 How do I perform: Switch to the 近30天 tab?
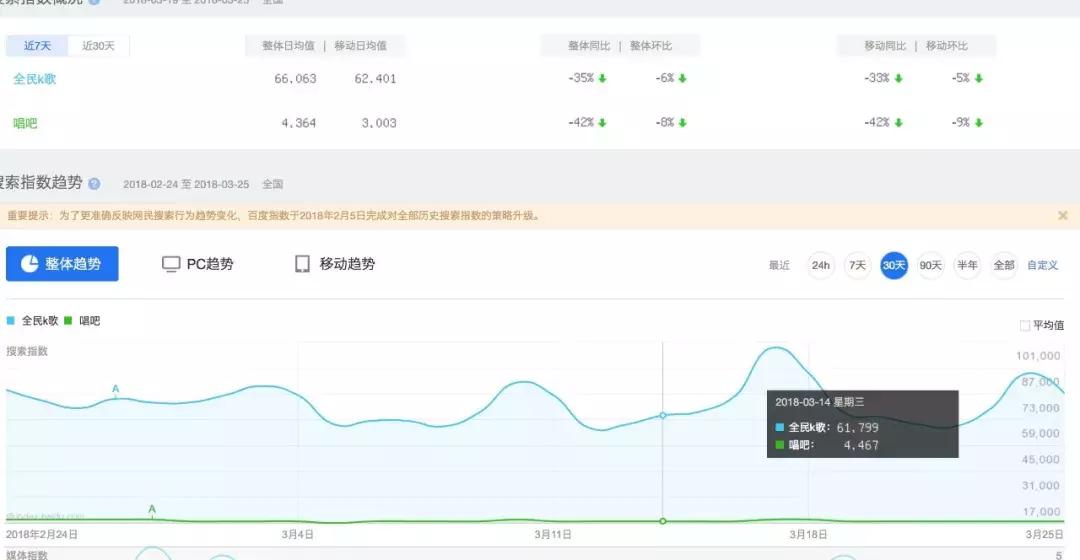98,46
